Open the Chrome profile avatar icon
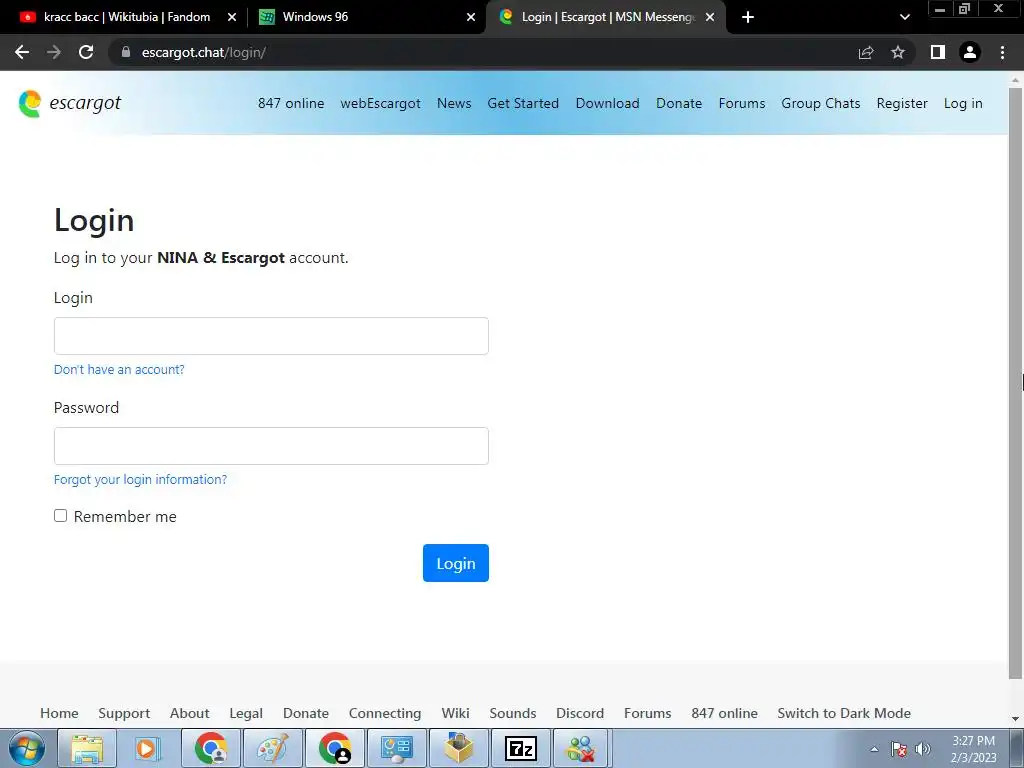This screenshot has height=768, width=1024. click(x=970, y=52)
